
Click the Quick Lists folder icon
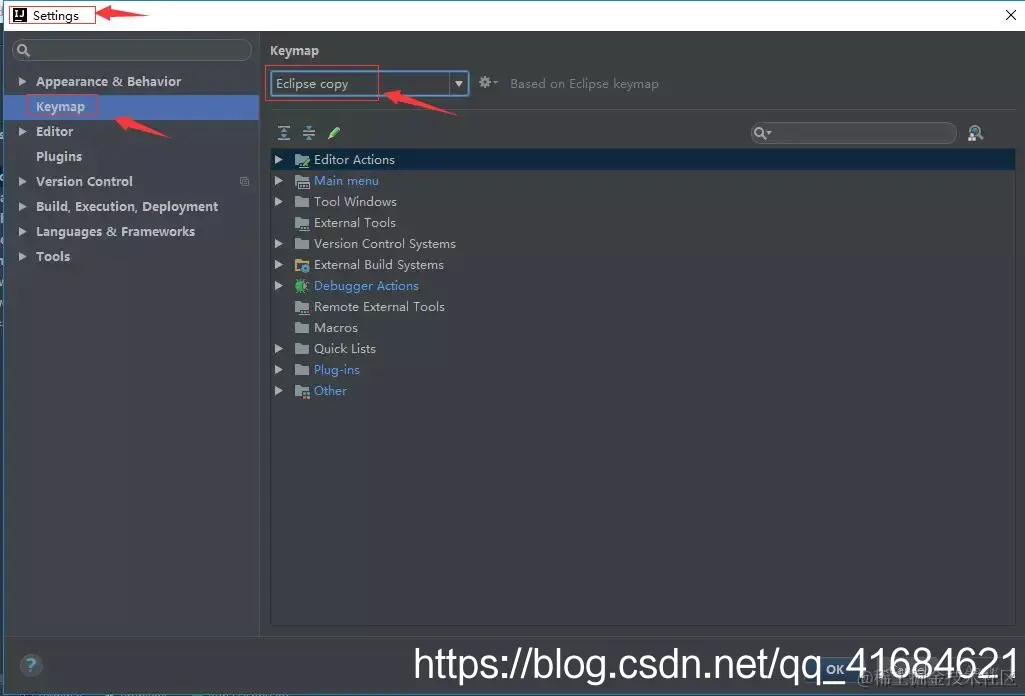click(302, 349)
